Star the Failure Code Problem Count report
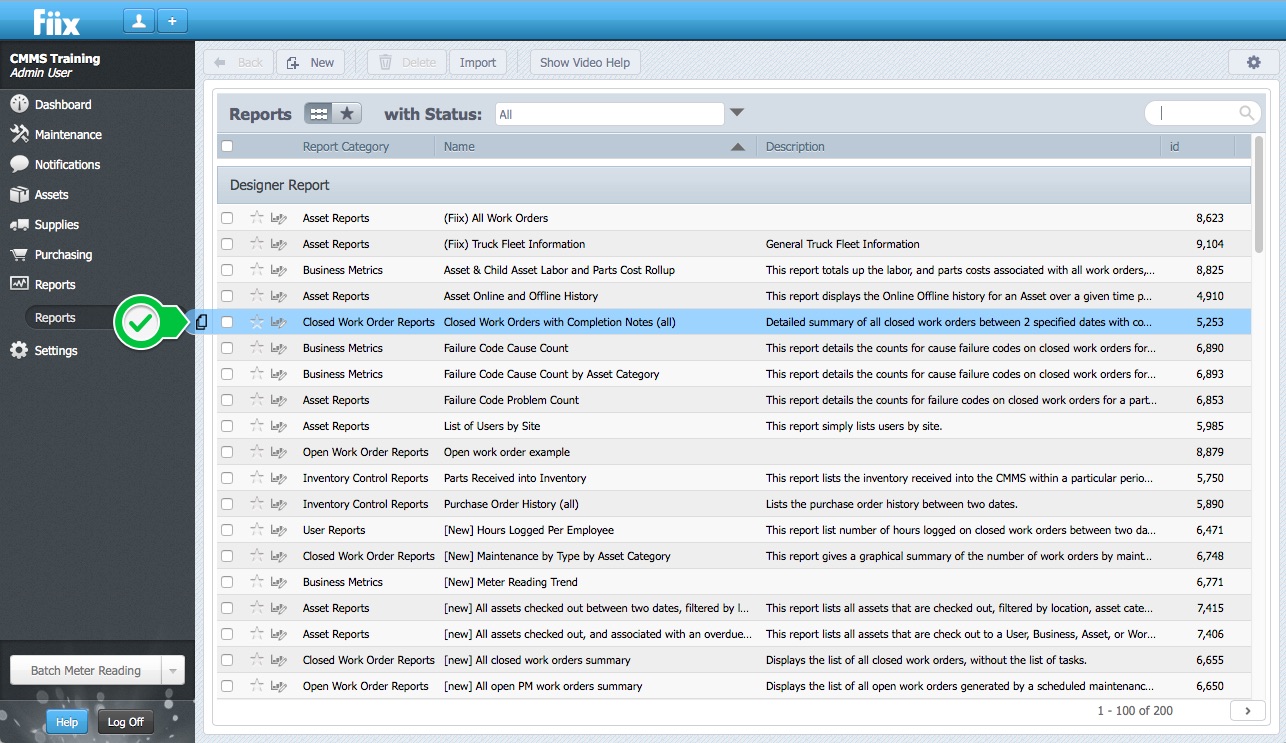Viewport: 1286px width, 743px height. click(257, 399)
